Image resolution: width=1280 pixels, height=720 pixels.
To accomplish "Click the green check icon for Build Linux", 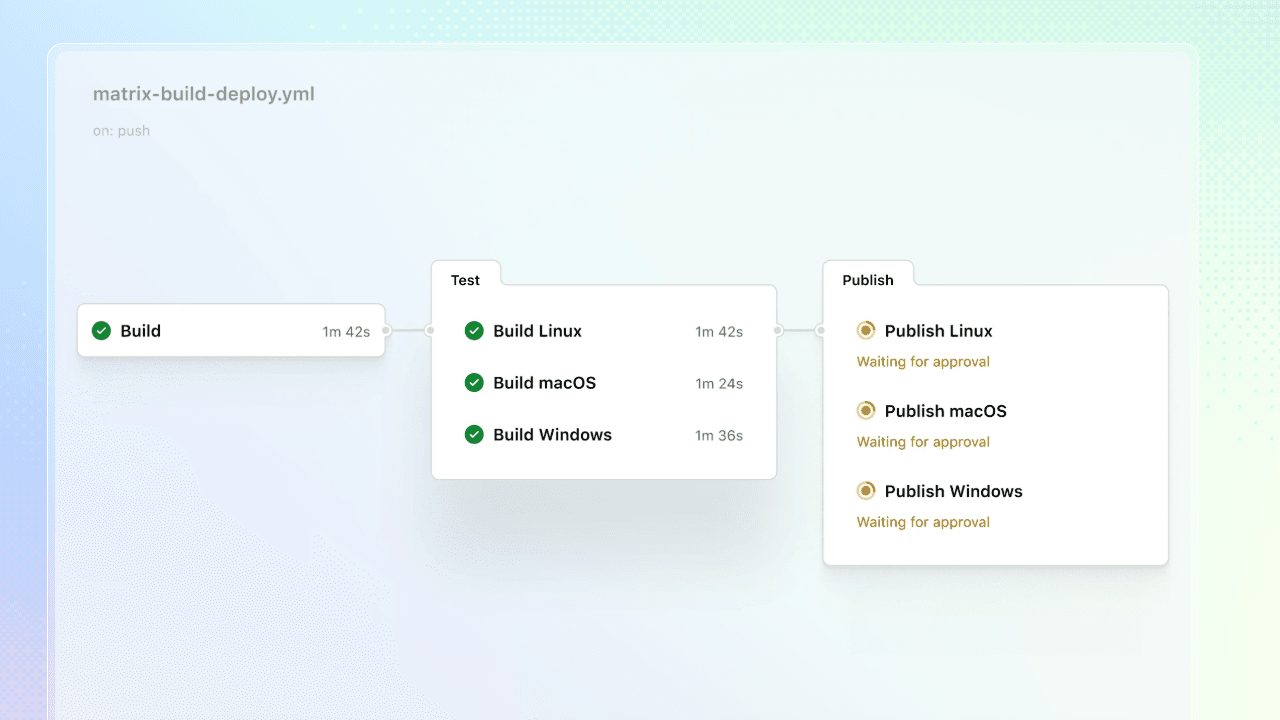I will click(x=474, y=331).
